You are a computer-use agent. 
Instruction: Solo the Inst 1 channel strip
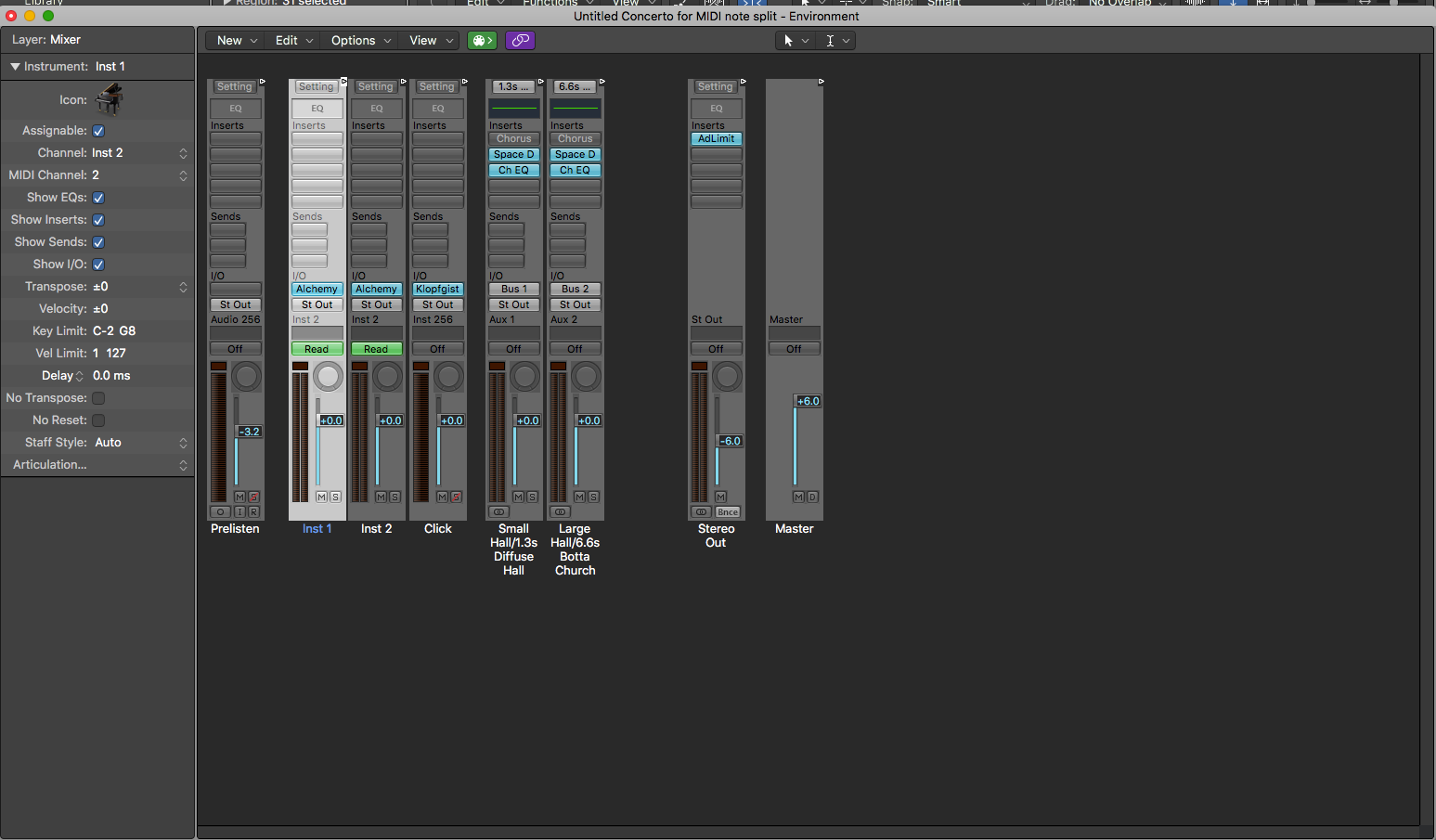(x=335, y=498)
